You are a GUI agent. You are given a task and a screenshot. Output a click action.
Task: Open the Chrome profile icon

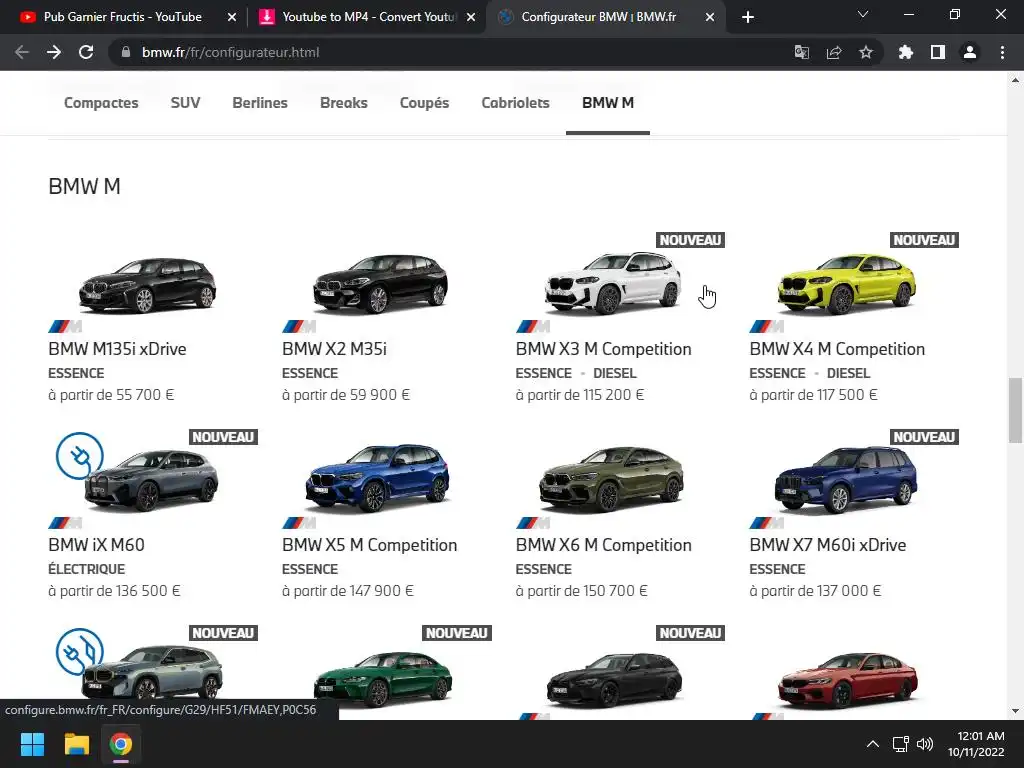click(970, 52)
